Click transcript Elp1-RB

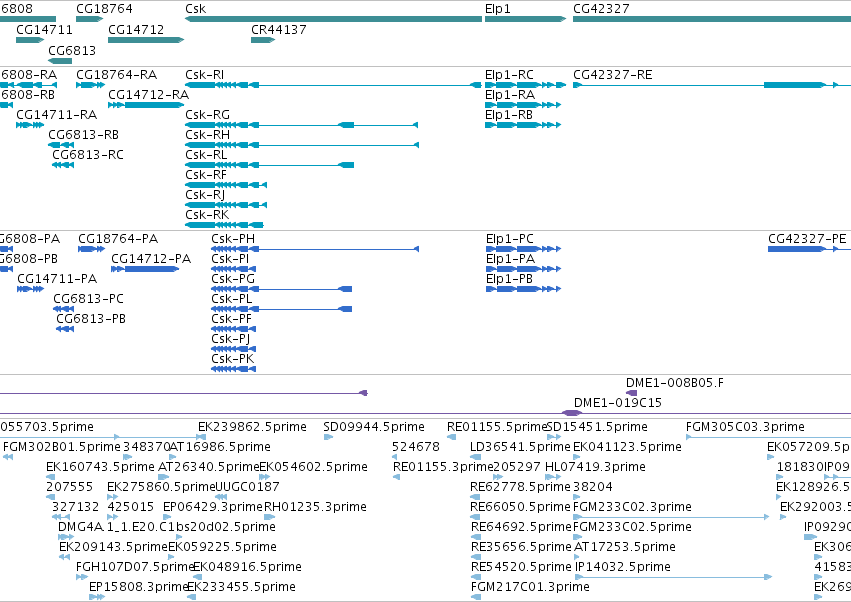coord(509,115)
